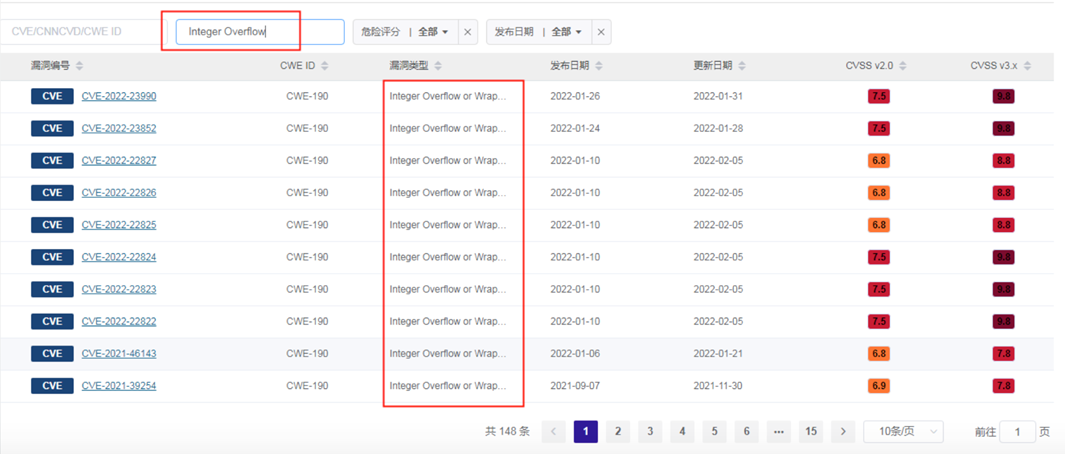1065x454 pixels.
Task: Click the 9.8 CVSS v3 badge for CVE-2022-23852
Action: tap(1003, 129)
